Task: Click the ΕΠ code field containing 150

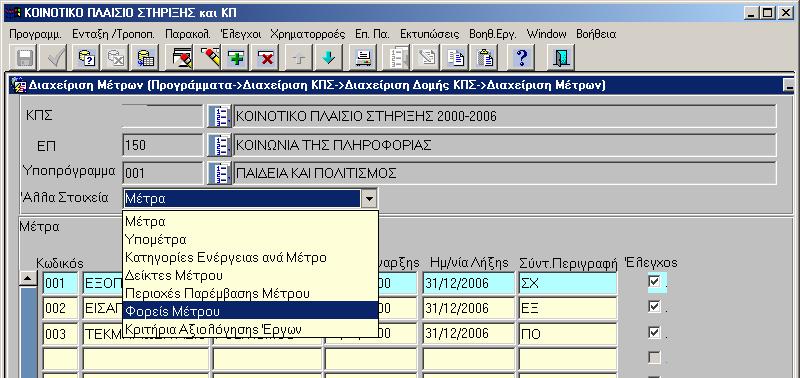Action: 163,145
